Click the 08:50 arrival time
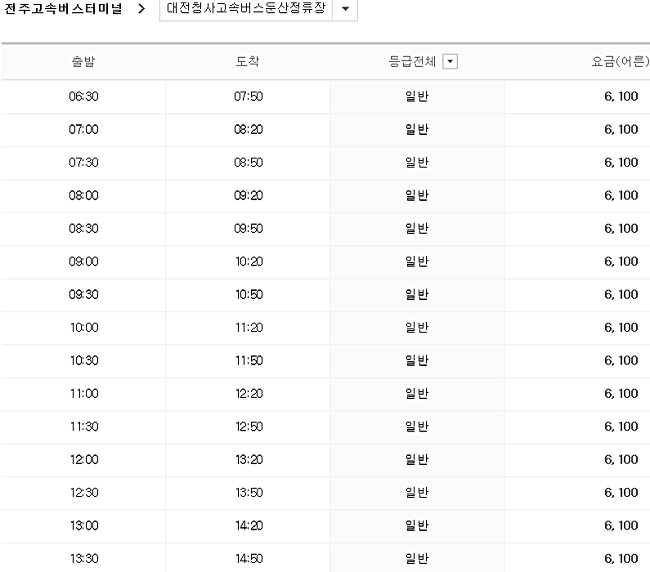The image size is (650, 572). coord(248,162)
